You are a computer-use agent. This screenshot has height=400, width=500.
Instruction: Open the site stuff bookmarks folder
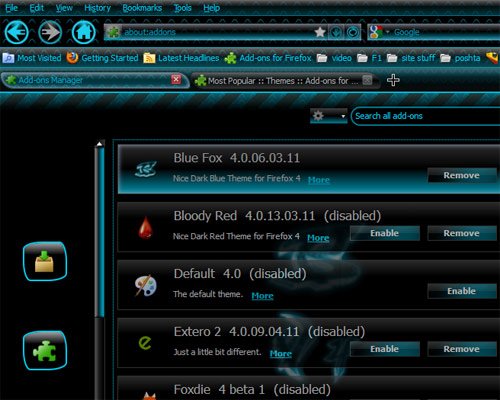point(411,58)
